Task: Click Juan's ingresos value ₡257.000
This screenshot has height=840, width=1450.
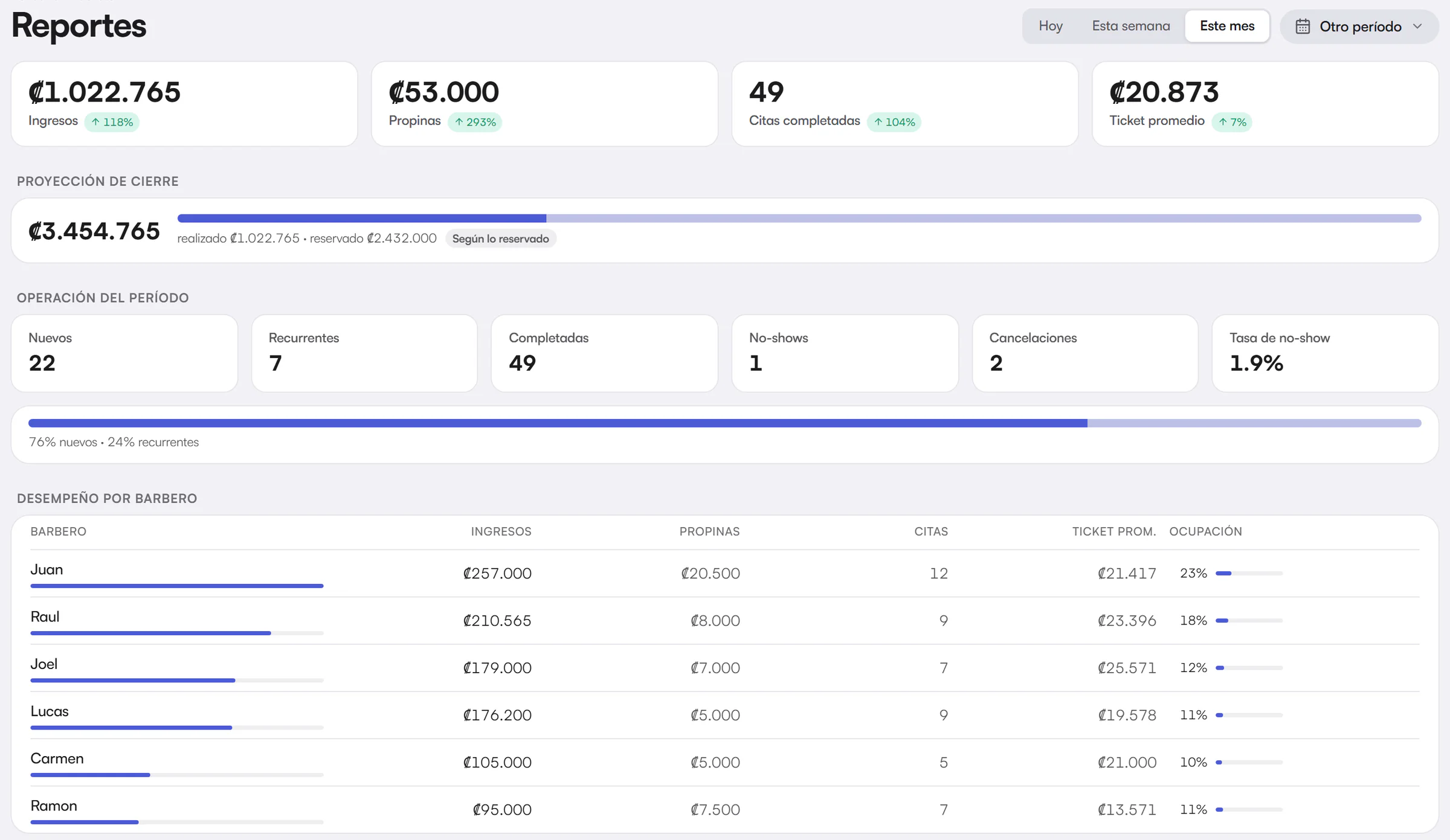Action: point(497,573)
